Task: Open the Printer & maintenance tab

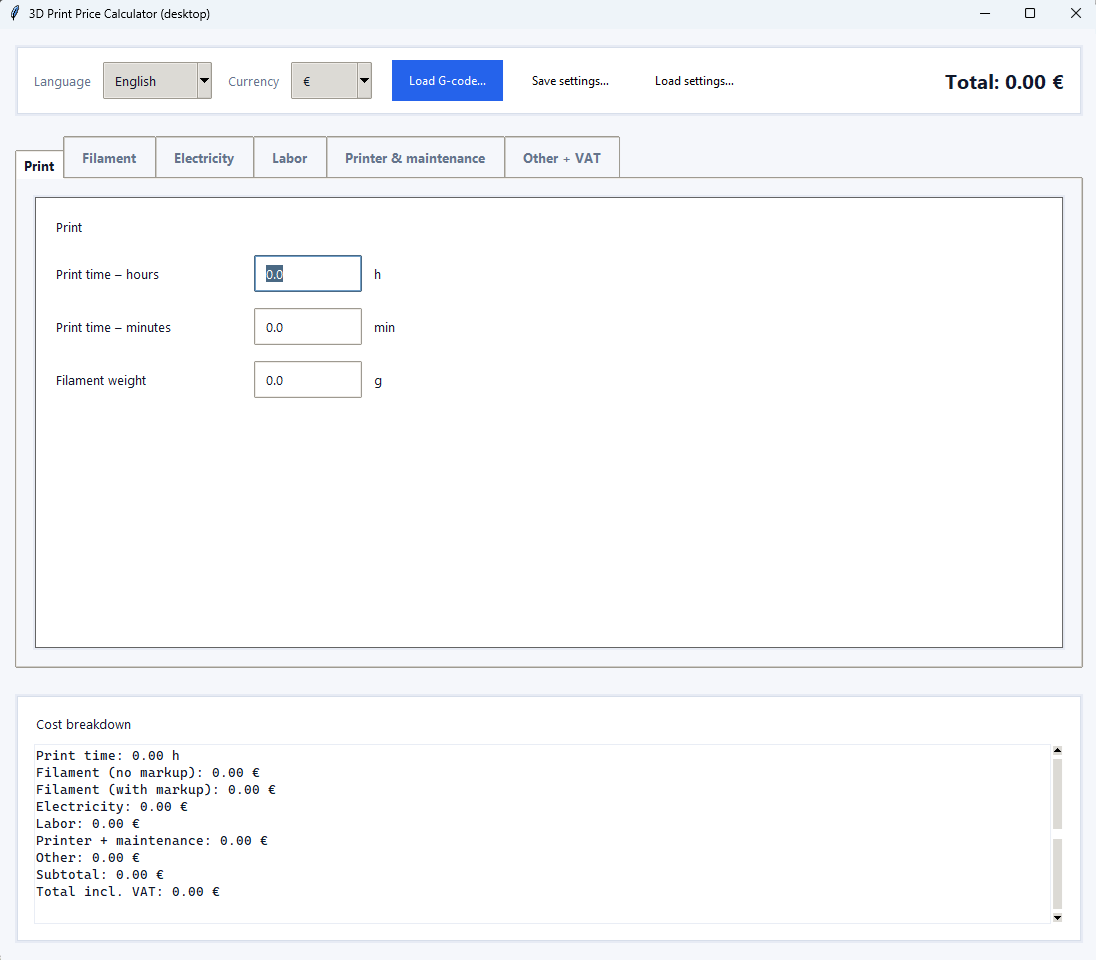Action: (415, 158)
